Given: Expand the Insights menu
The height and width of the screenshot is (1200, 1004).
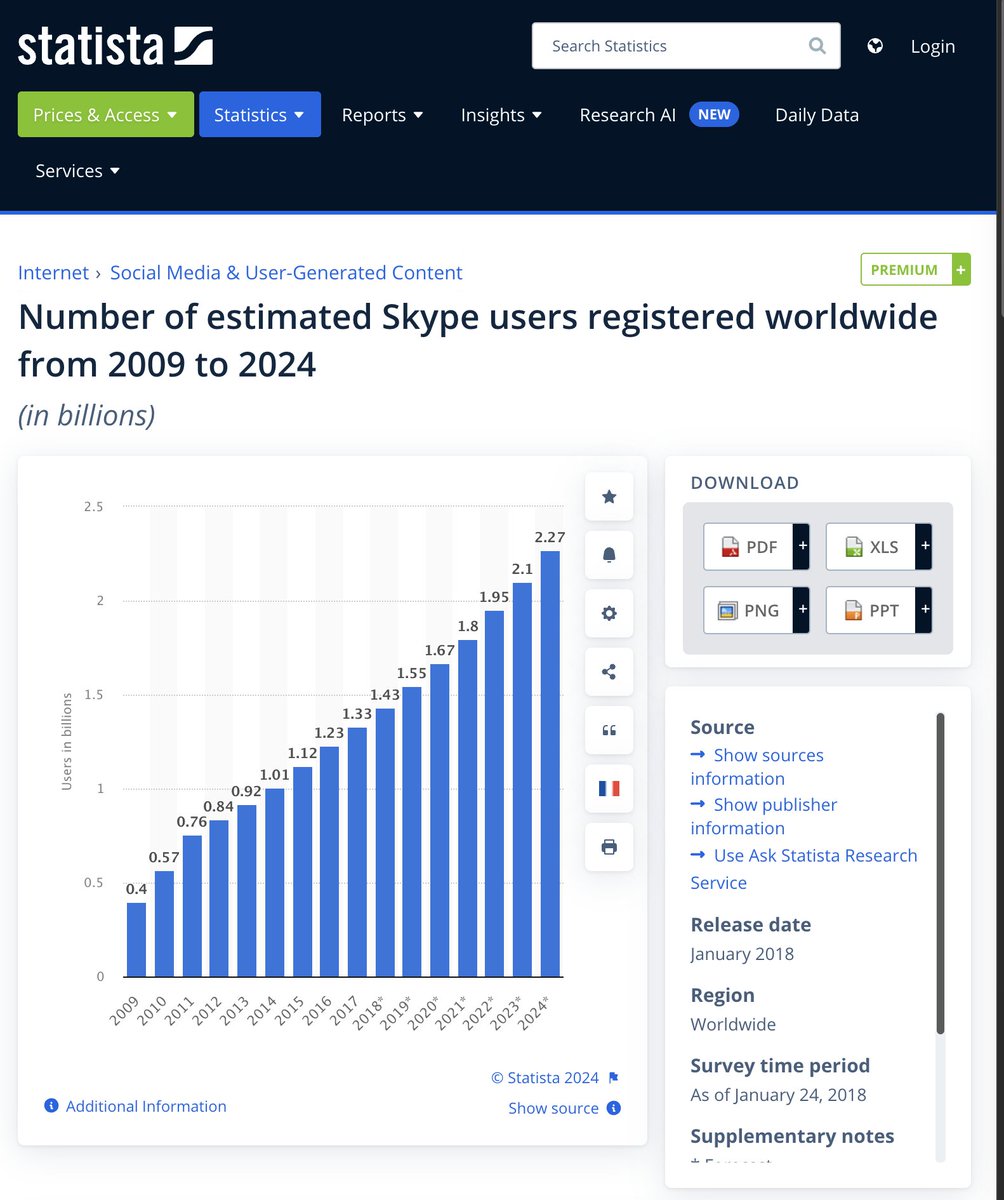Looking at the screenshot, I should [x=502, y=115].
